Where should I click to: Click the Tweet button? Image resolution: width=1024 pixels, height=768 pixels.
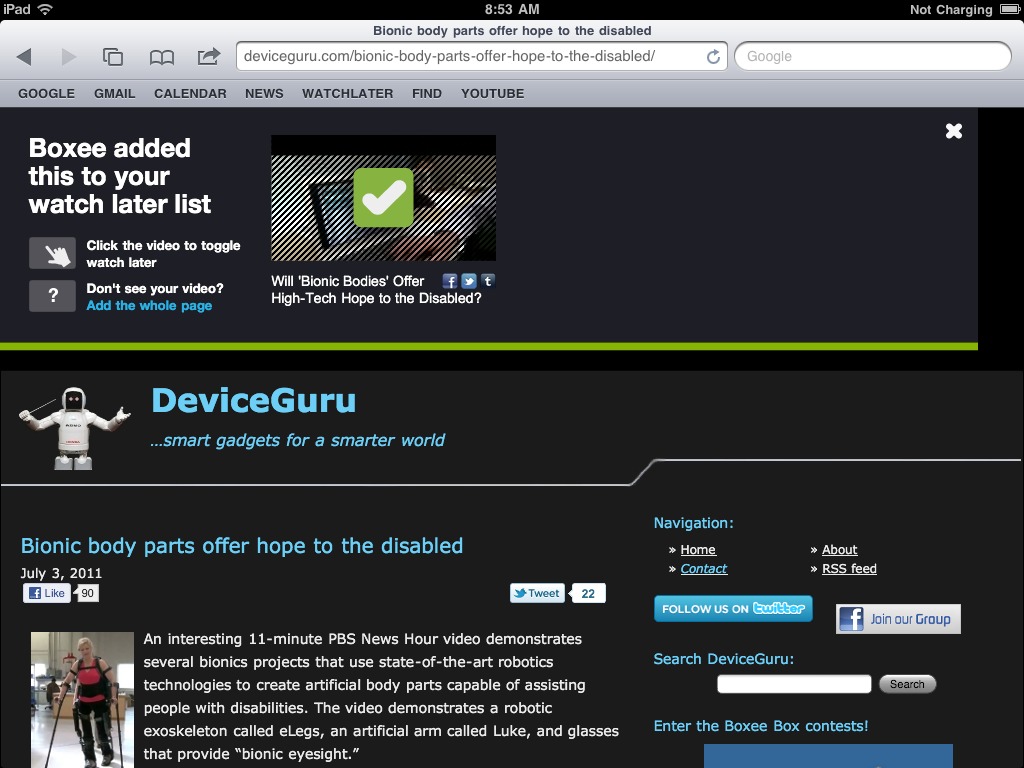pos(537,593)
